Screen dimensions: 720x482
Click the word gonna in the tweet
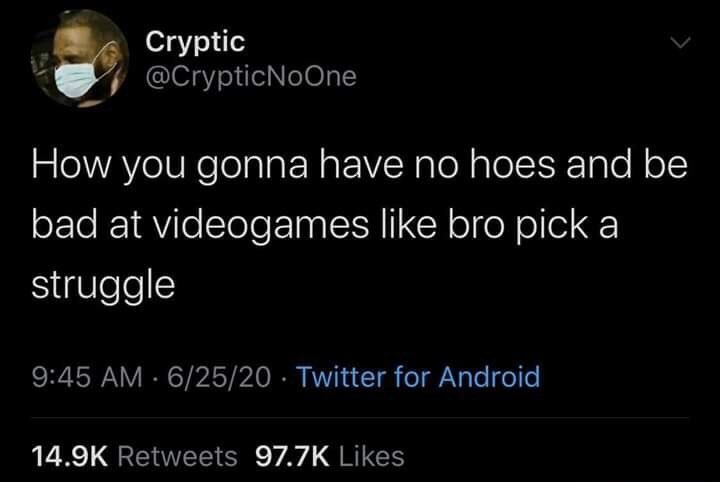click(x=252, y=168)
